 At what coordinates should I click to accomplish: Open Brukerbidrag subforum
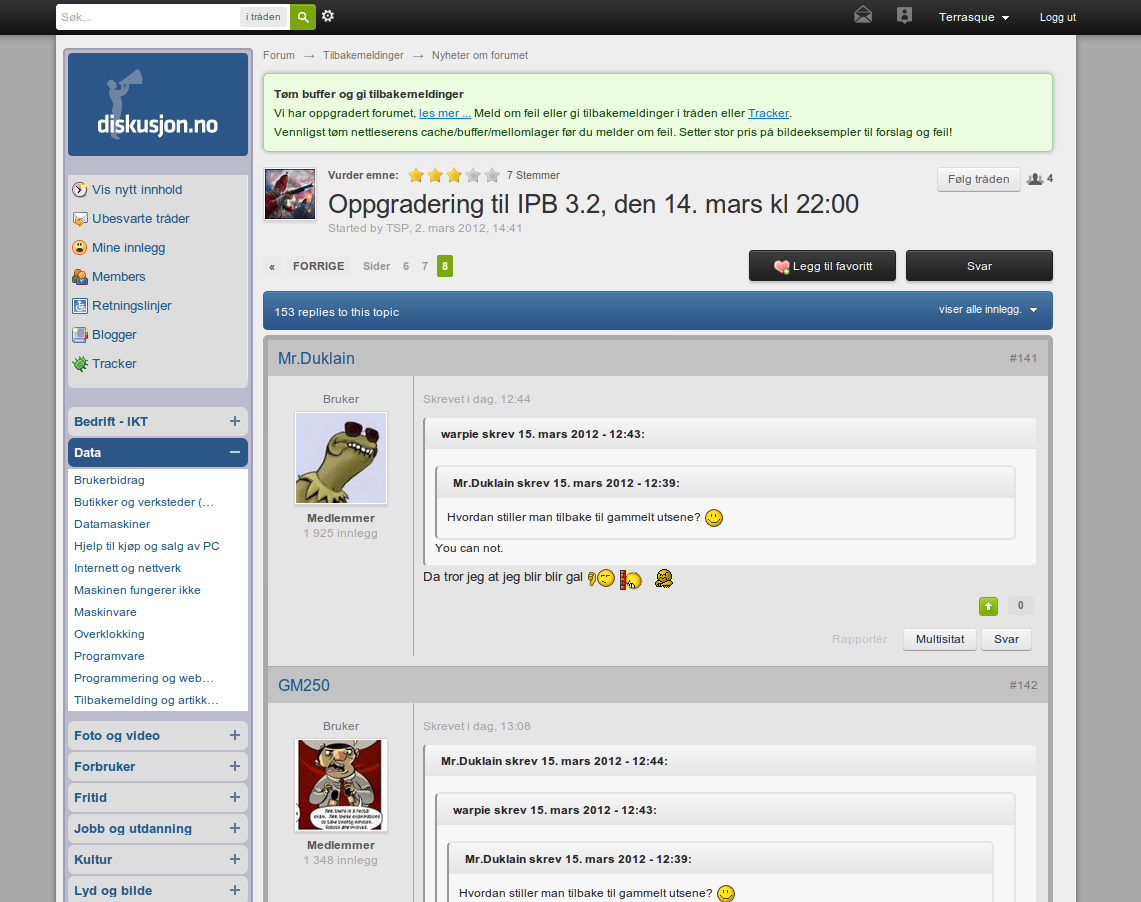pyautogui.click(x=109, y=480)
